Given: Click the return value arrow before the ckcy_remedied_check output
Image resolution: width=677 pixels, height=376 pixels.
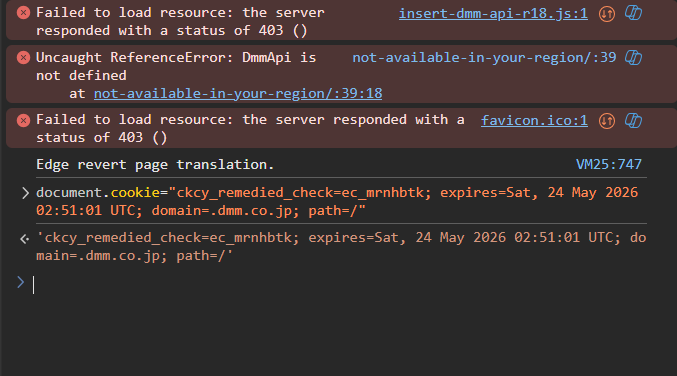Looking at the screenshot, I should pyautogui.click(x=25, y=239).
